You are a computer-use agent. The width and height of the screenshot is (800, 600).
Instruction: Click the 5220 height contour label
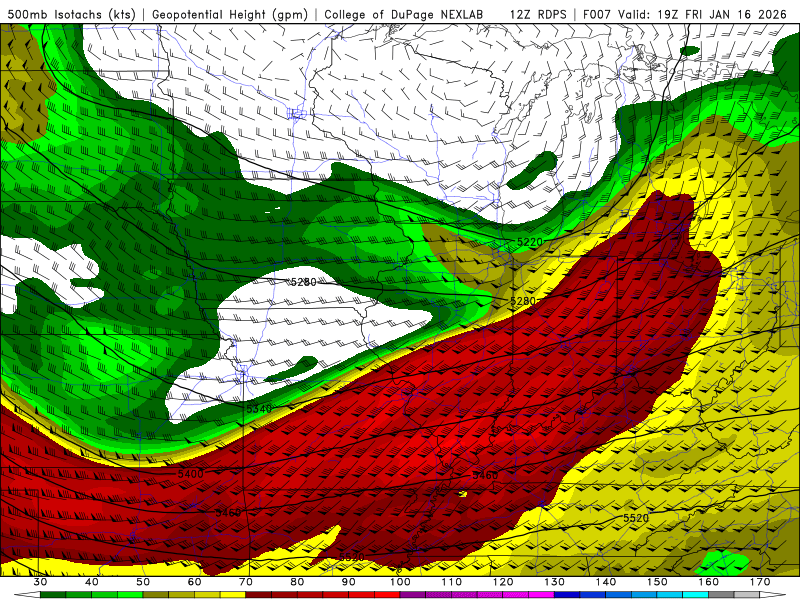[530, 242]
